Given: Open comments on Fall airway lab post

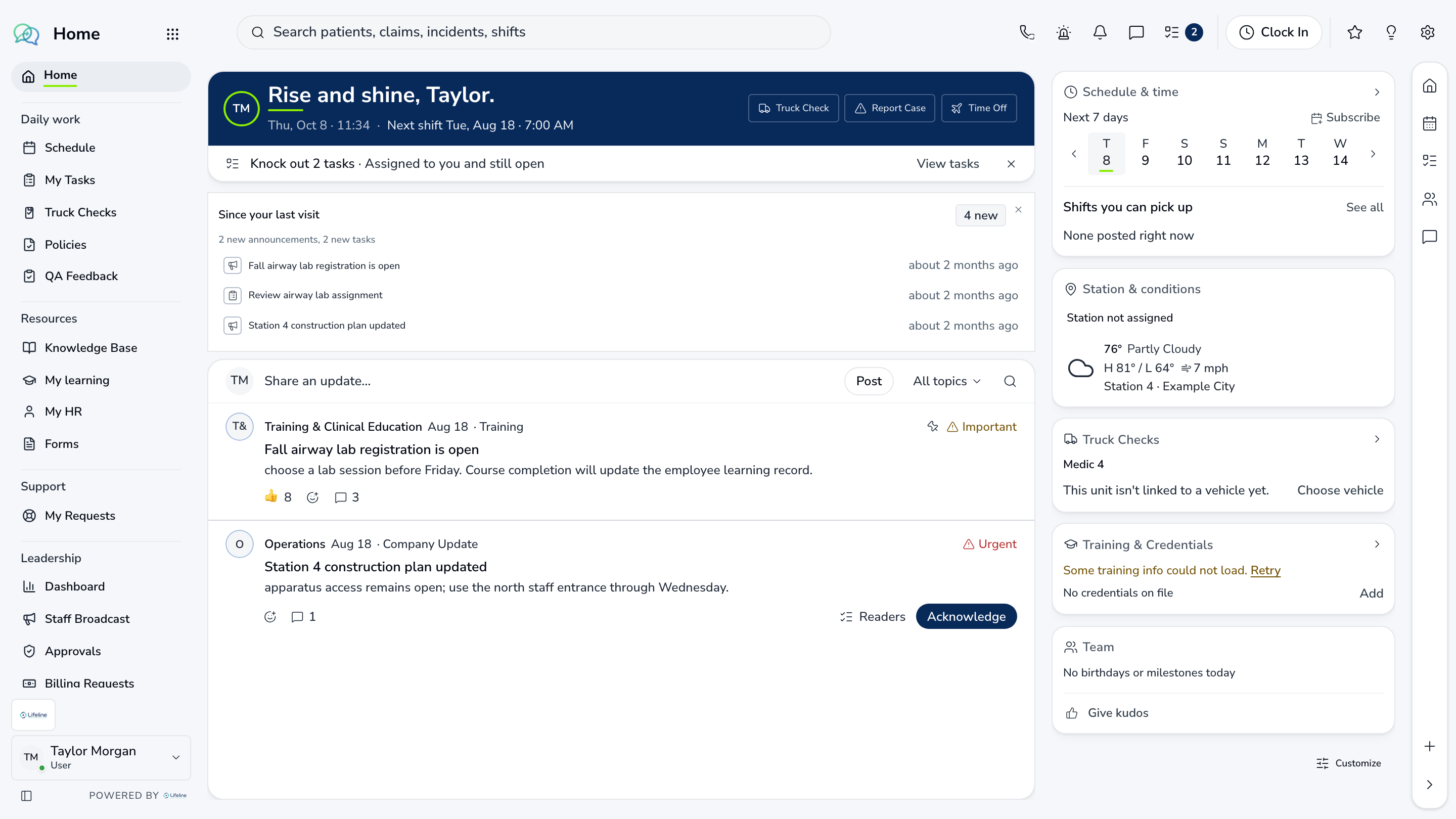Looking at the screenshot, I should click(x=346, y=497).
